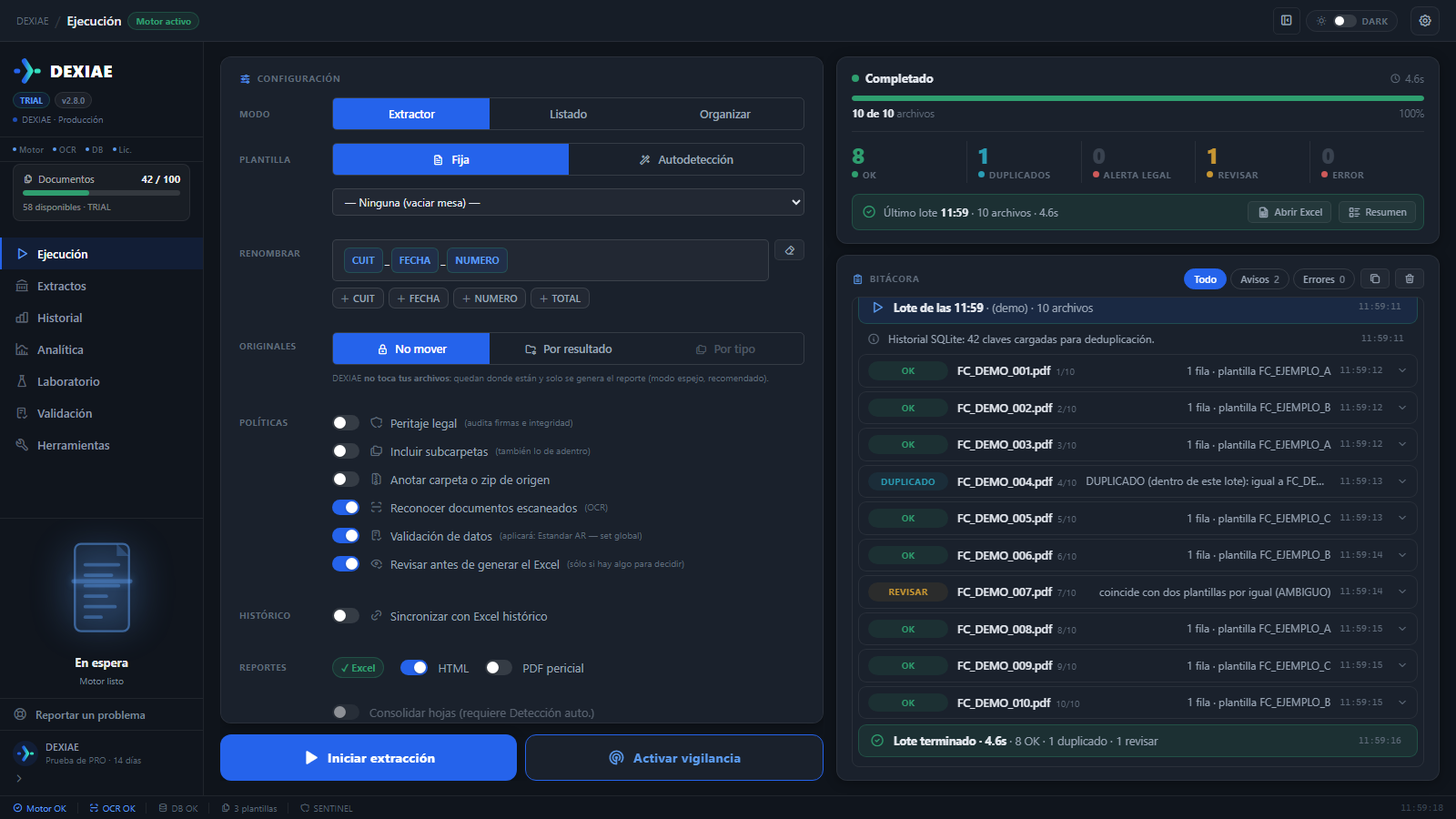Click Iniciar extracción button
Image resolution: width=1456 pixels, height=819 pixels.
coord(369,758)
